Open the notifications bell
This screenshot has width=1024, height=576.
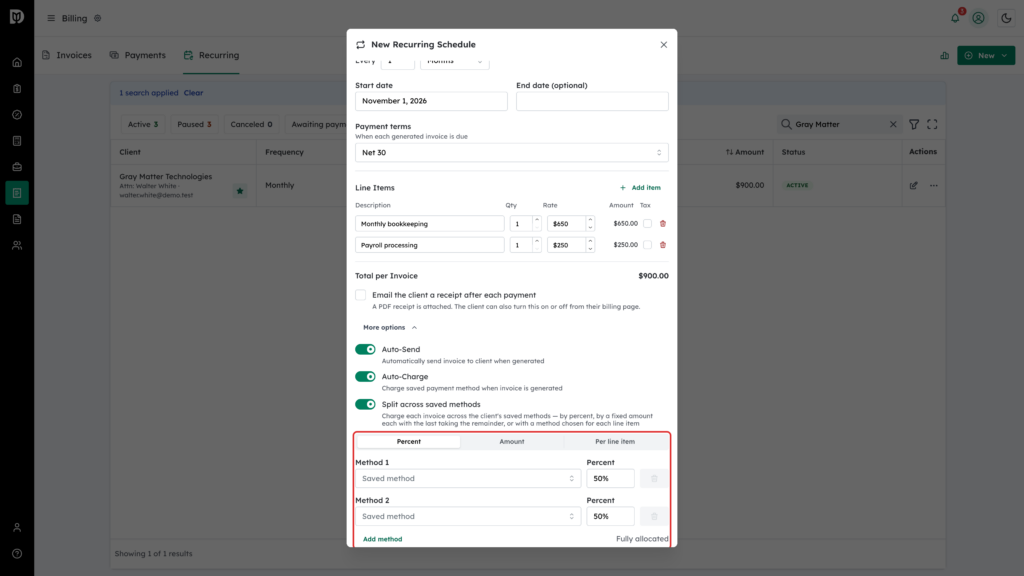(955, 18)
